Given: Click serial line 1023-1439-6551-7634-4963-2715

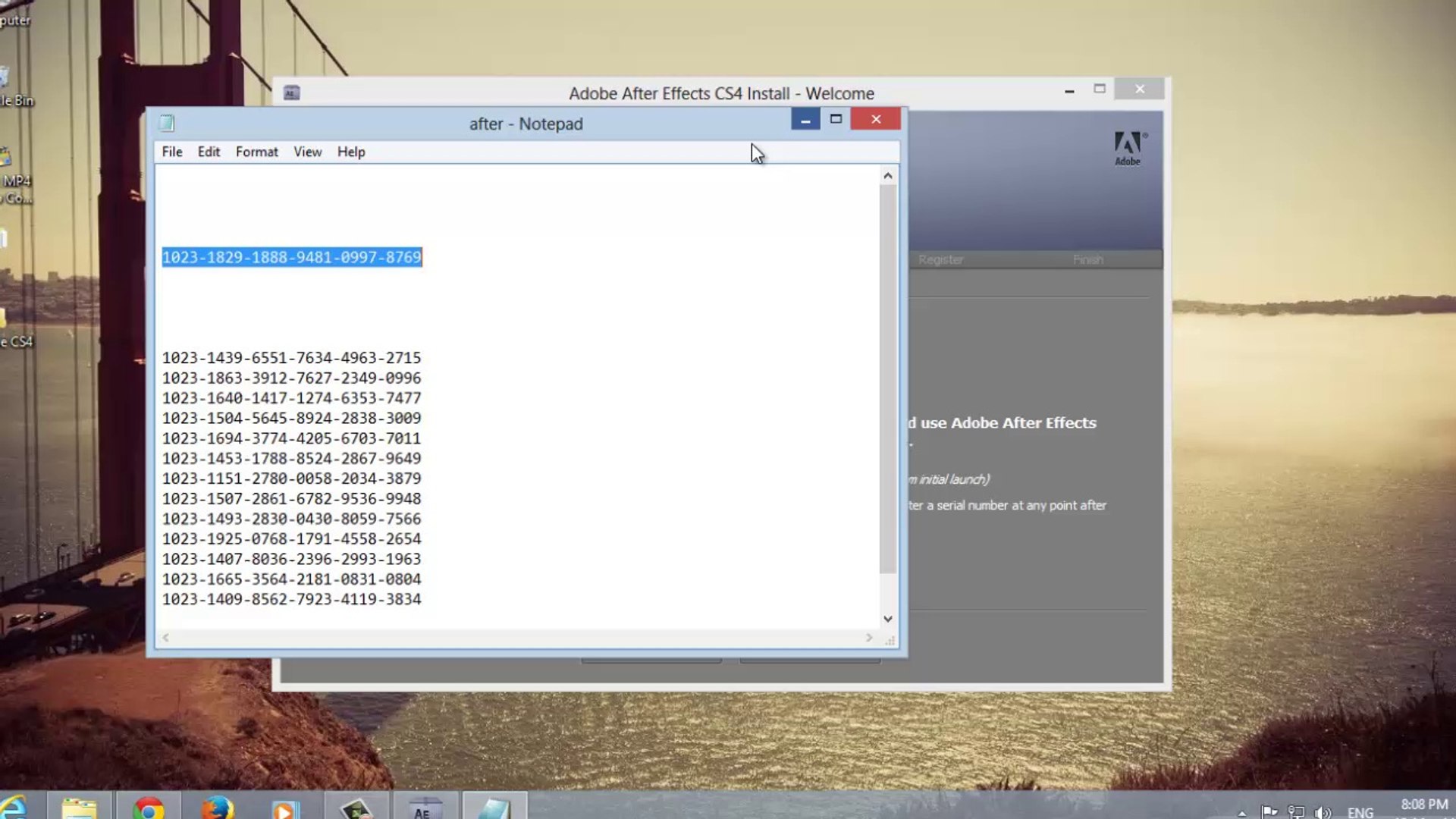Looking at the screenshot, I should [x=291, y=358].
